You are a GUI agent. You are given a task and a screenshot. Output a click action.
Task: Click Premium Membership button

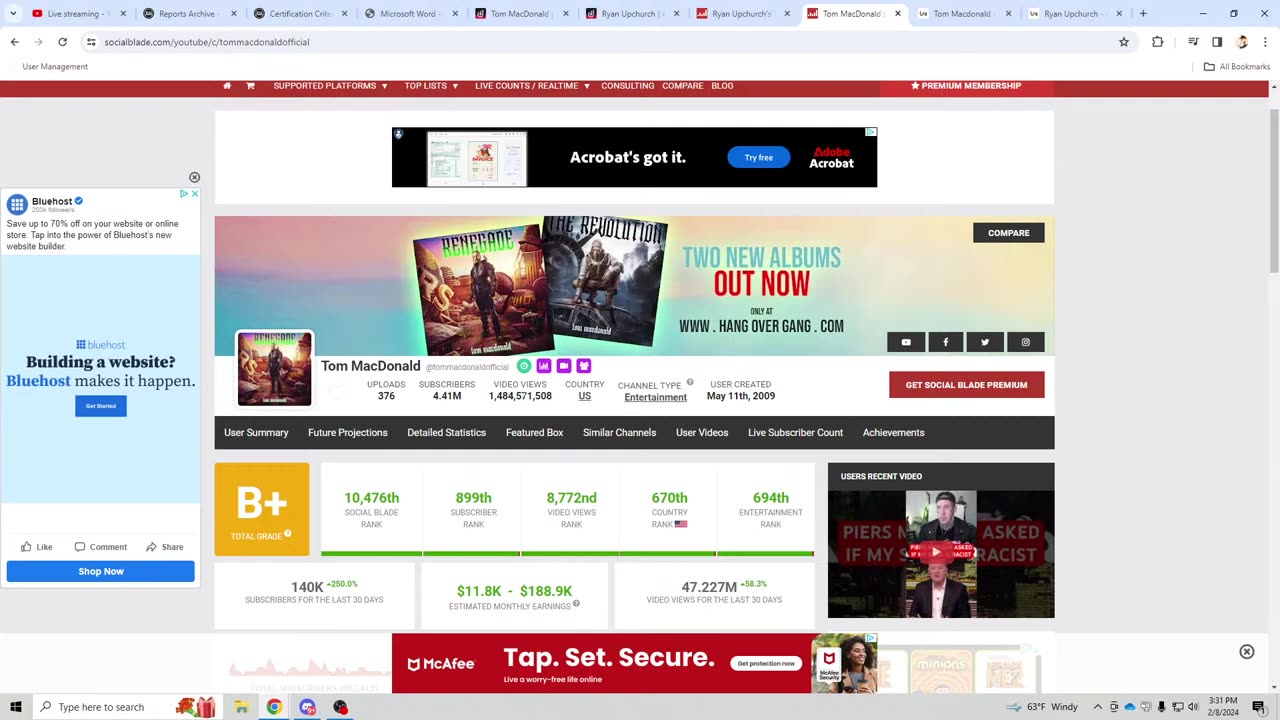pos(966,86)
